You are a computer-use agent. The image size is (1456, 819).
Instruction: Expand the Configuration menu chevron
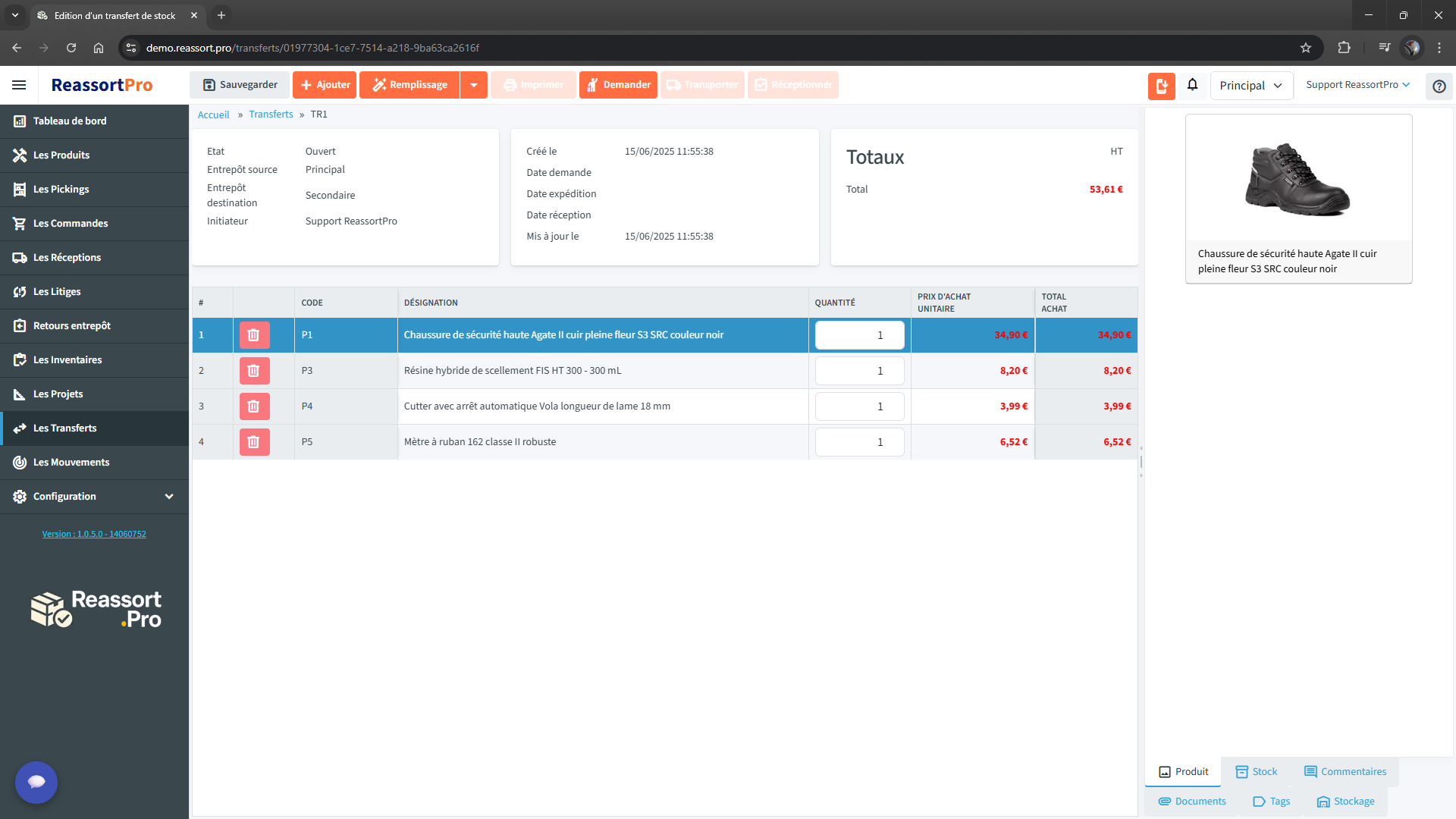pos(169,497)
